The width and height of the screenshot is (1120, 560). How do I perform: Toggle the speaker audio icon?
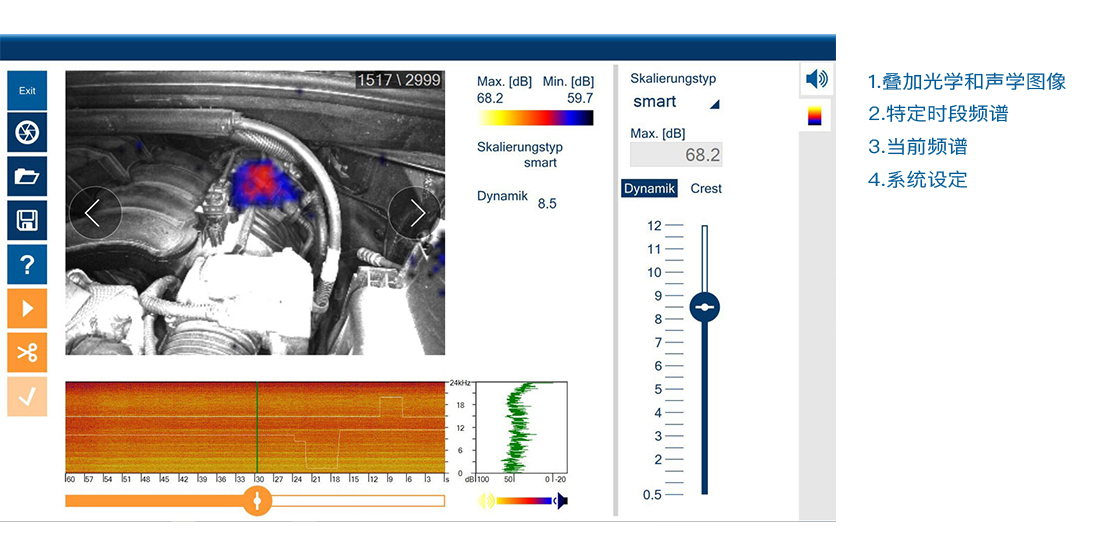click(817, 79)
